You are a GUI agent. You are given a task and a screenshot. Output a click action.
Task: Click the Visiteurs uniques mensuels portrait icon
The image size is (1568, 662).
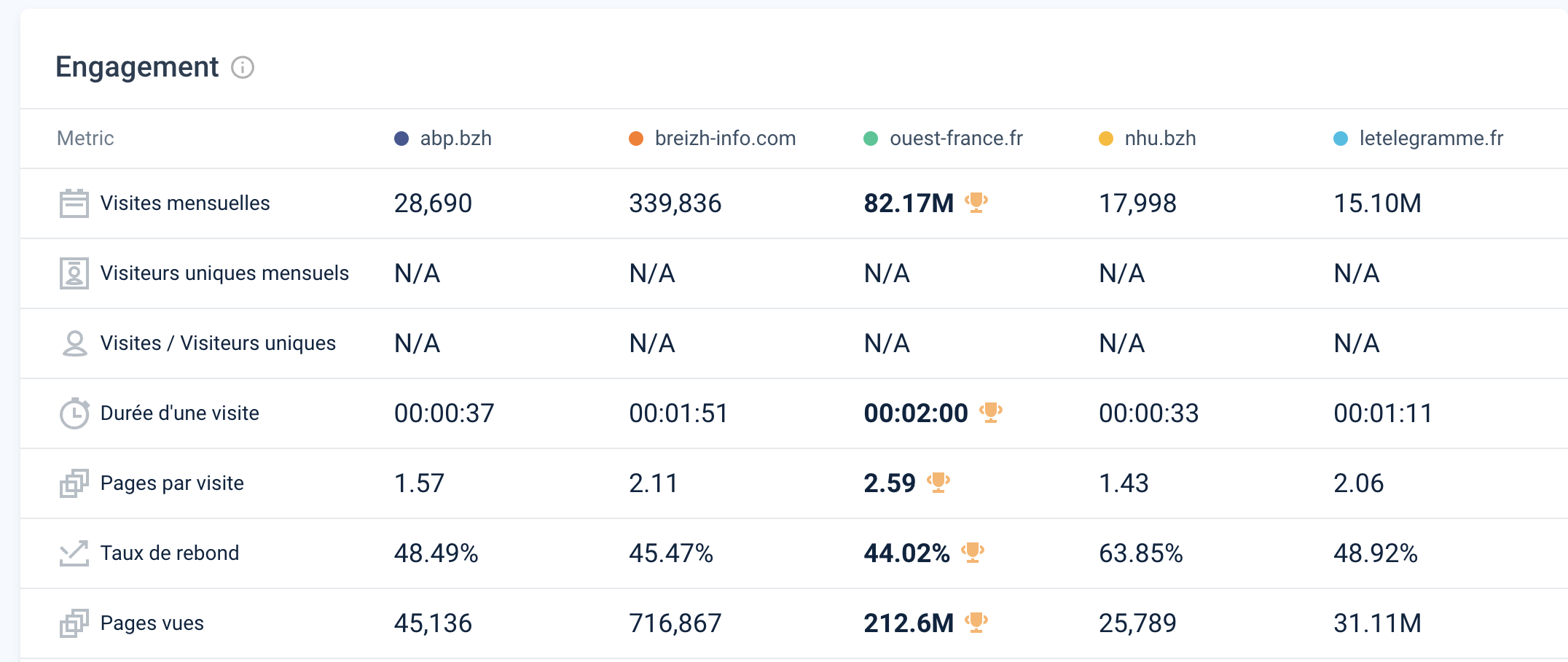tap(74, 273)
